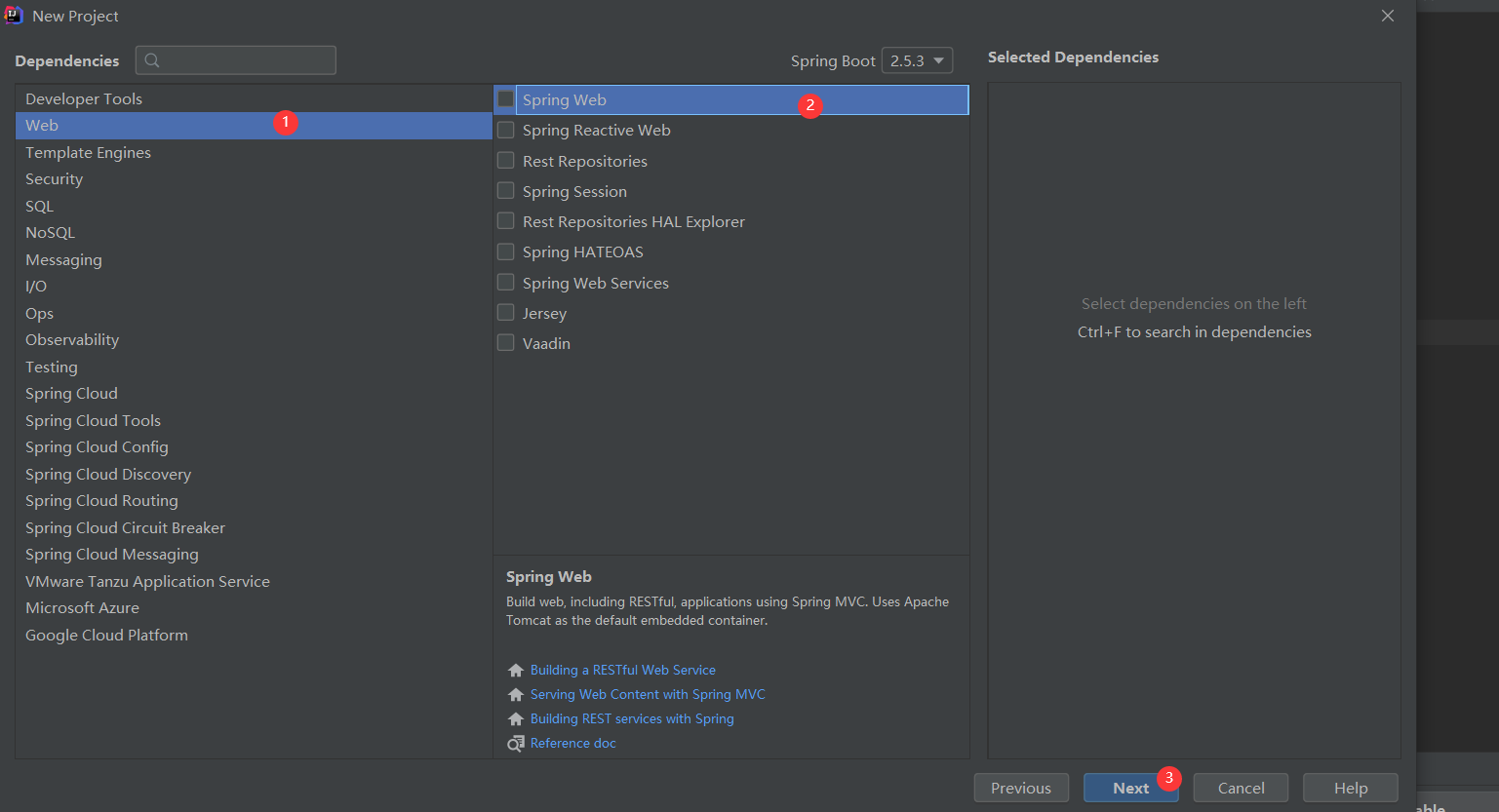Click the Next button

coord(1130,788)
